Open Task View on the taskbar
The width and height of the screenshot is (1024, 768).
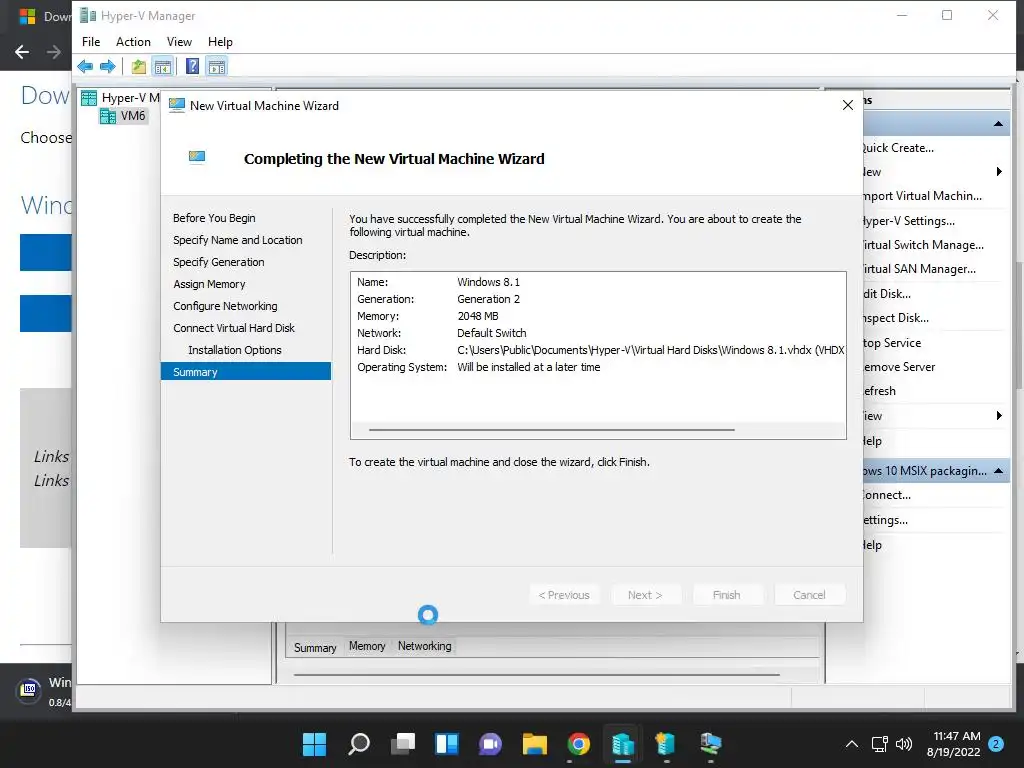[402, 743]
